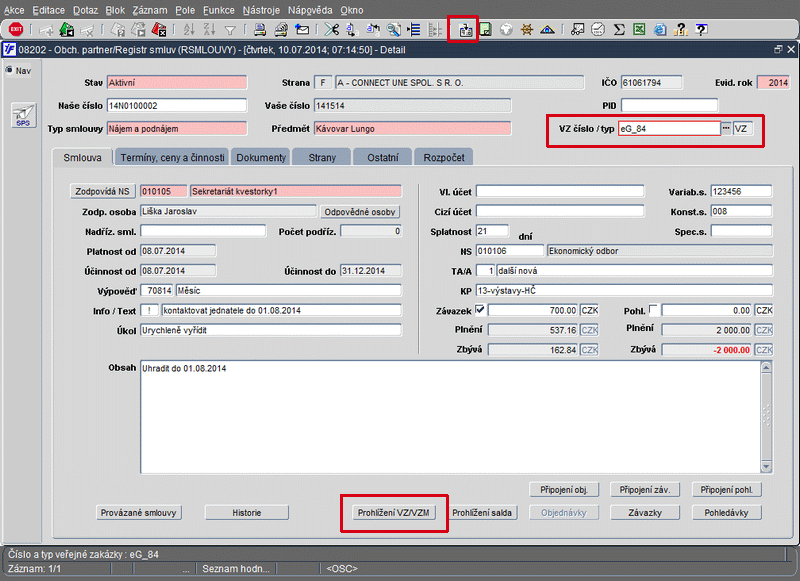Click the red EXIT stop-sign icon
This screenshot has width=800, height=581.
[x=16, y=30]
